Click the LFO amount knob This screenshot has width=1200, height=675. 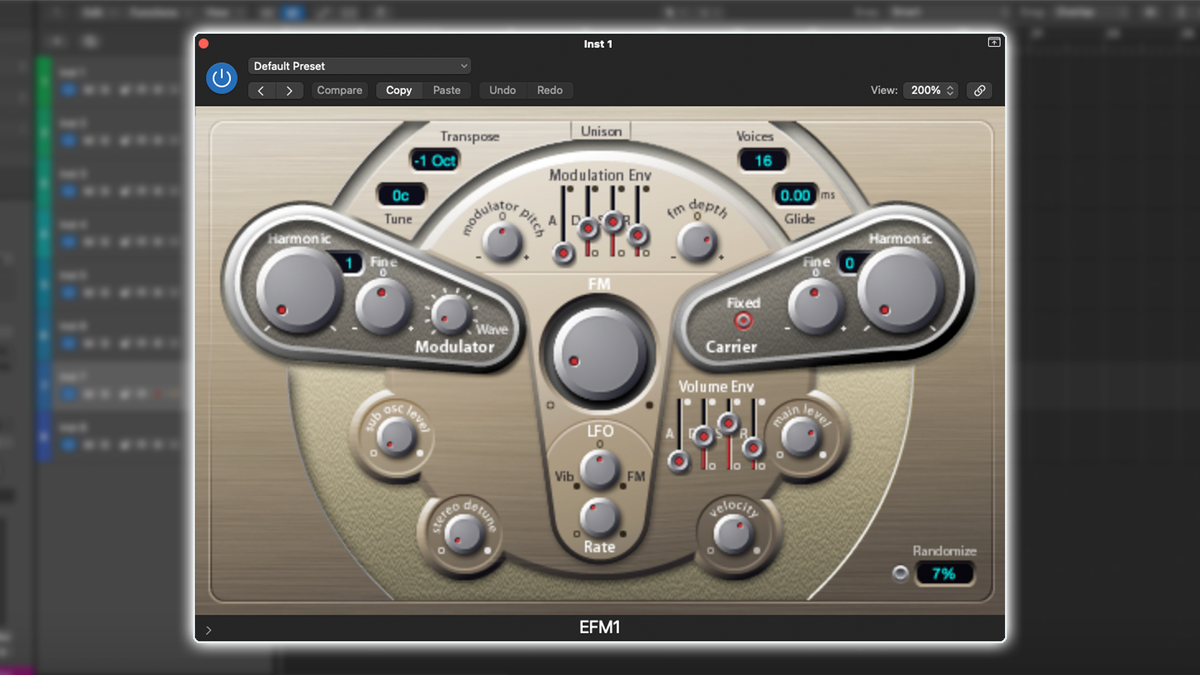[x=600, y=468]
